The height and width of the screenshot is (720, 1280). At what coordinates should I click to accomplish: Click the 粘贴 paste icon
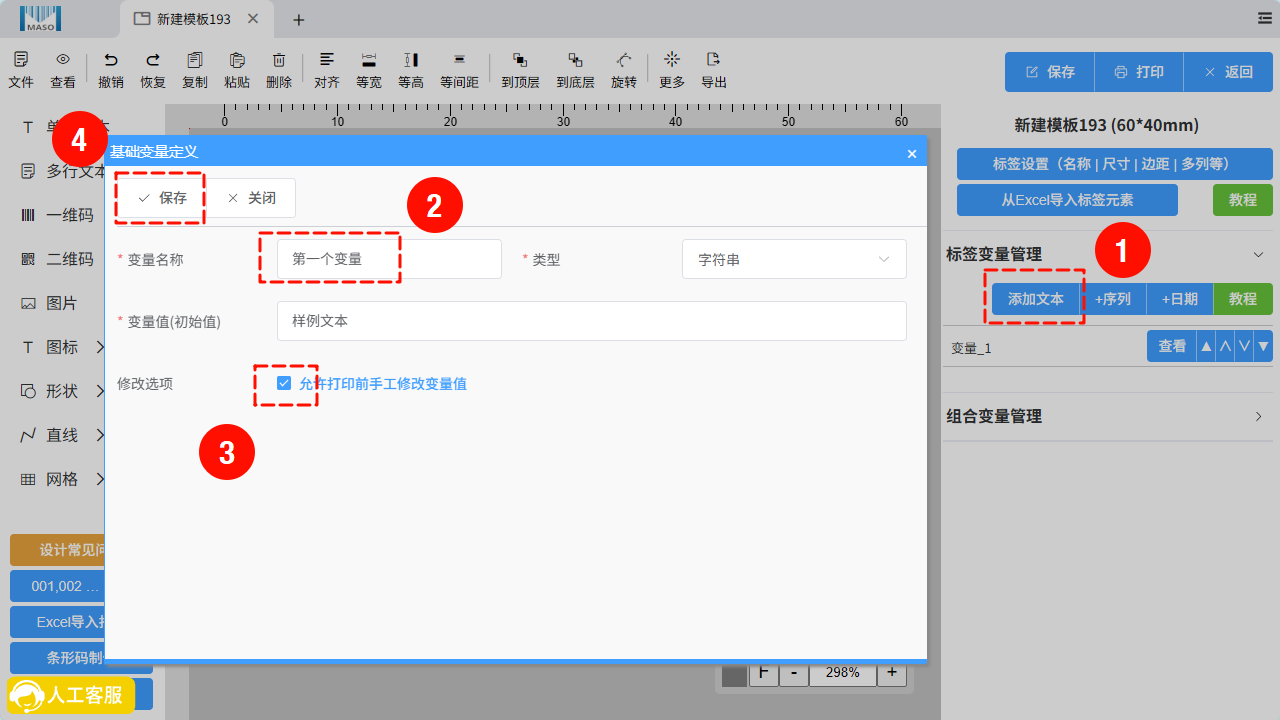coord(237,60)
